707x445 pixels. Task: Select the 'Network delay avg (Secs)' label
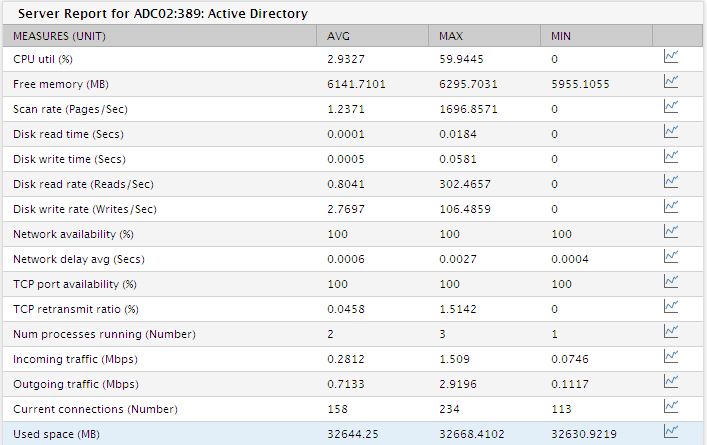[79, 259]
